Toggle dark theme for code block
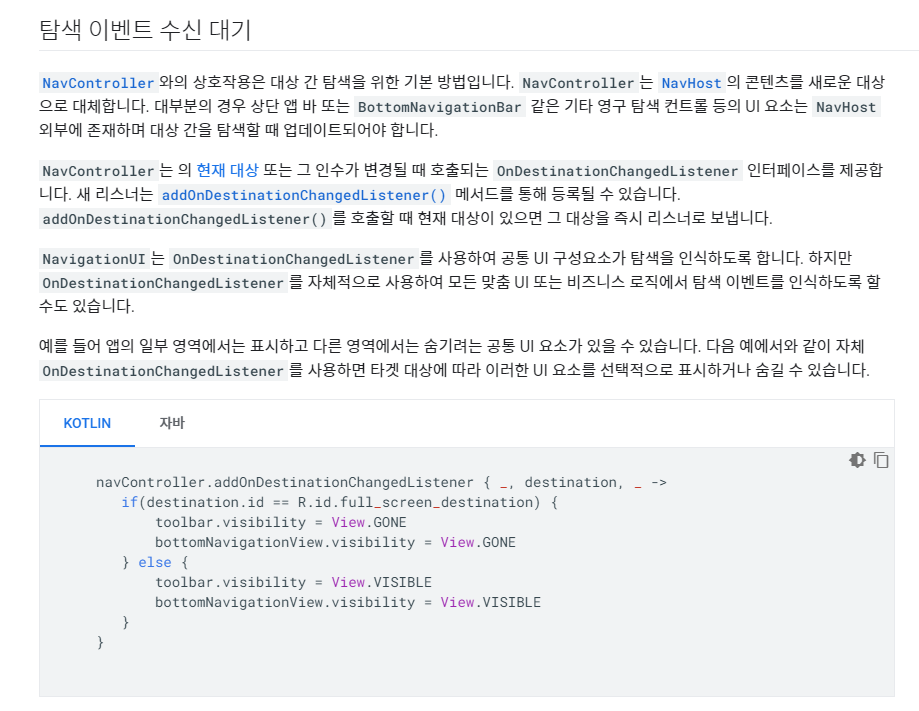The width and height of the screenshot is (919, 711). tap(857, 460)
